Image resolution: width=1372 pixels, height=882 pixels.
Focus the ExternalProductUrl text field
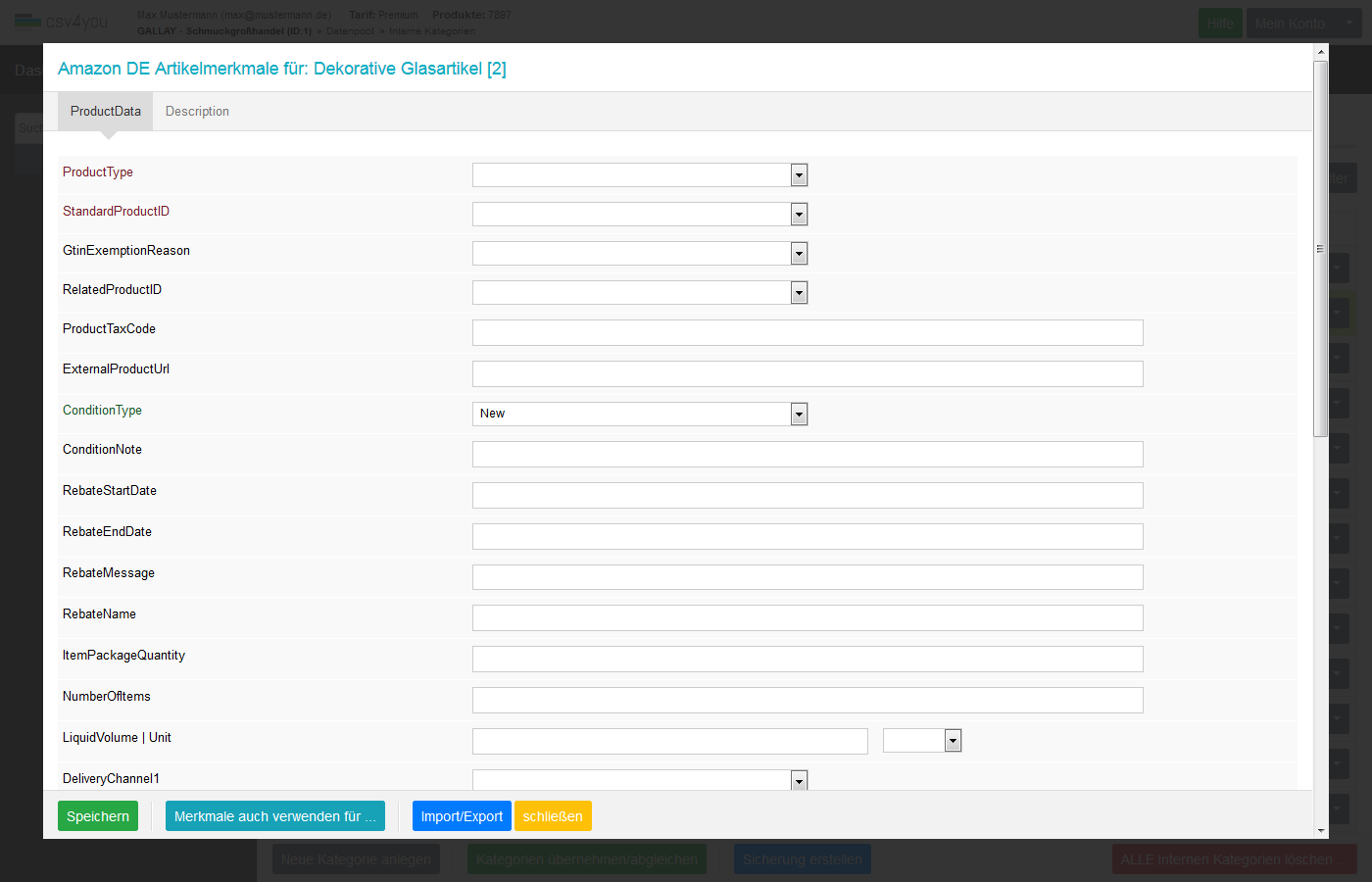coord(808,373)
